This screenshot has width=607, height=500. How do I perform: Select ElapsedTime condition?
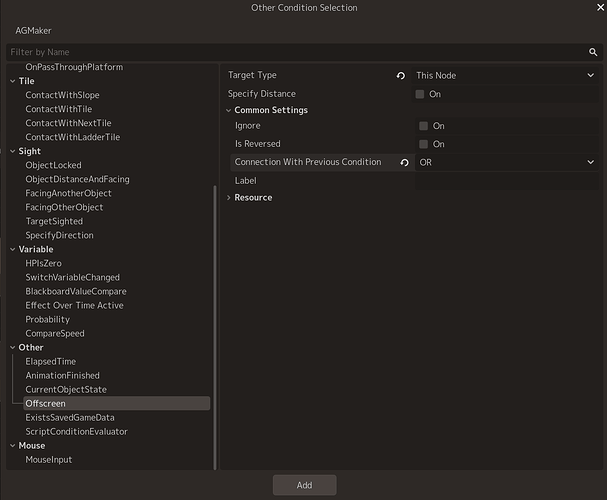[51, 361]
